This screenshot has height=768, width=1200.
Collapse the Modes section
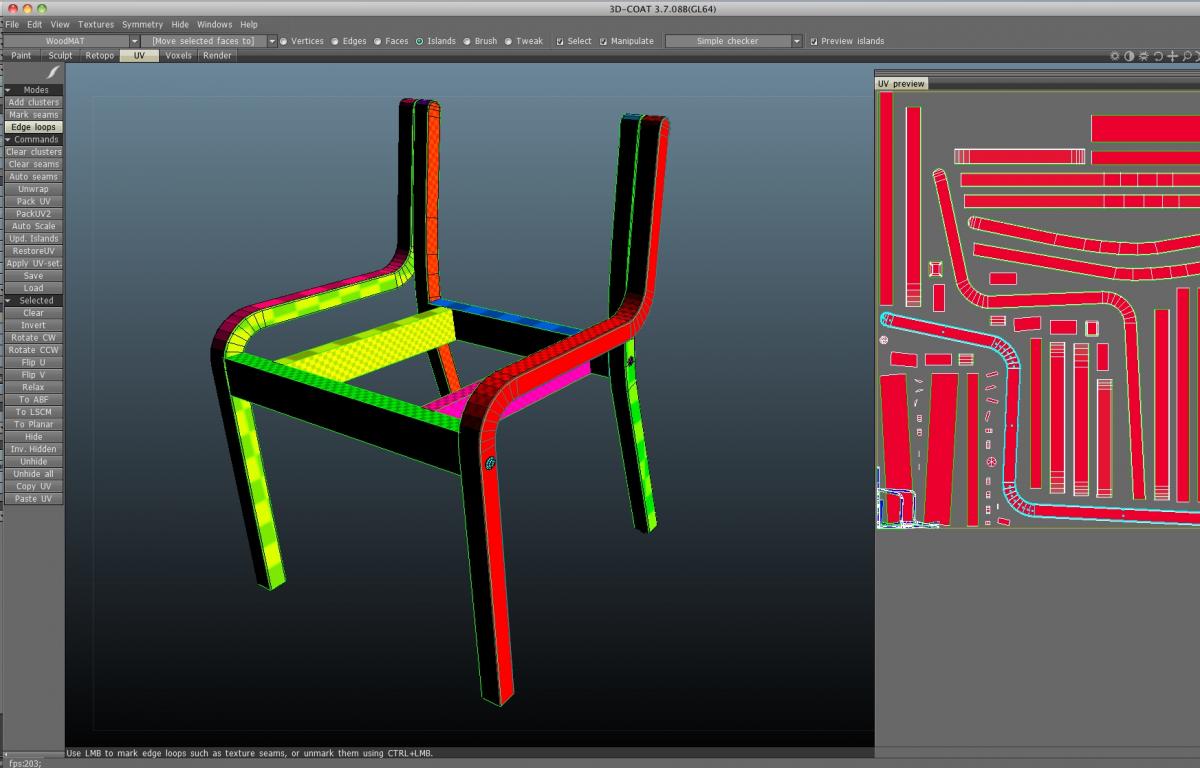point(8,90)
